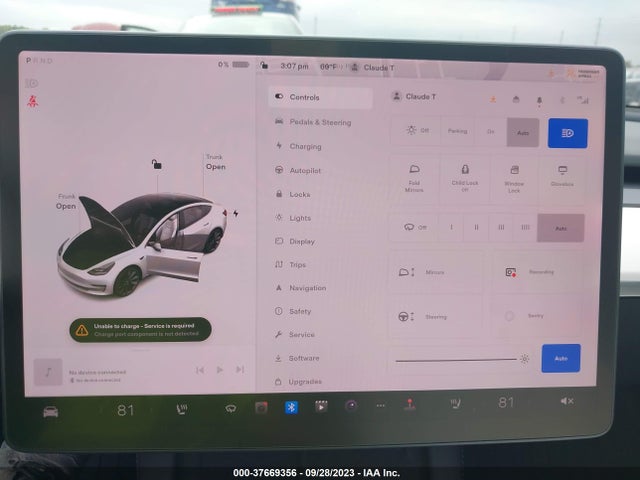Screen dimensions: 640x480
Task: Set wipers to speed II
Action: [x=476, y=227]
